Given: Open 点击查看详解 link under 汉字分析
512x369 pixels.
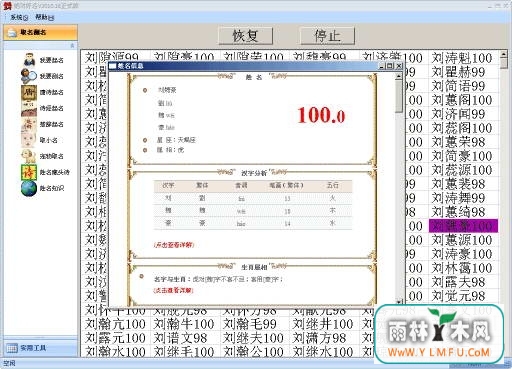Looking at the screenshot, I should point(174,245).
